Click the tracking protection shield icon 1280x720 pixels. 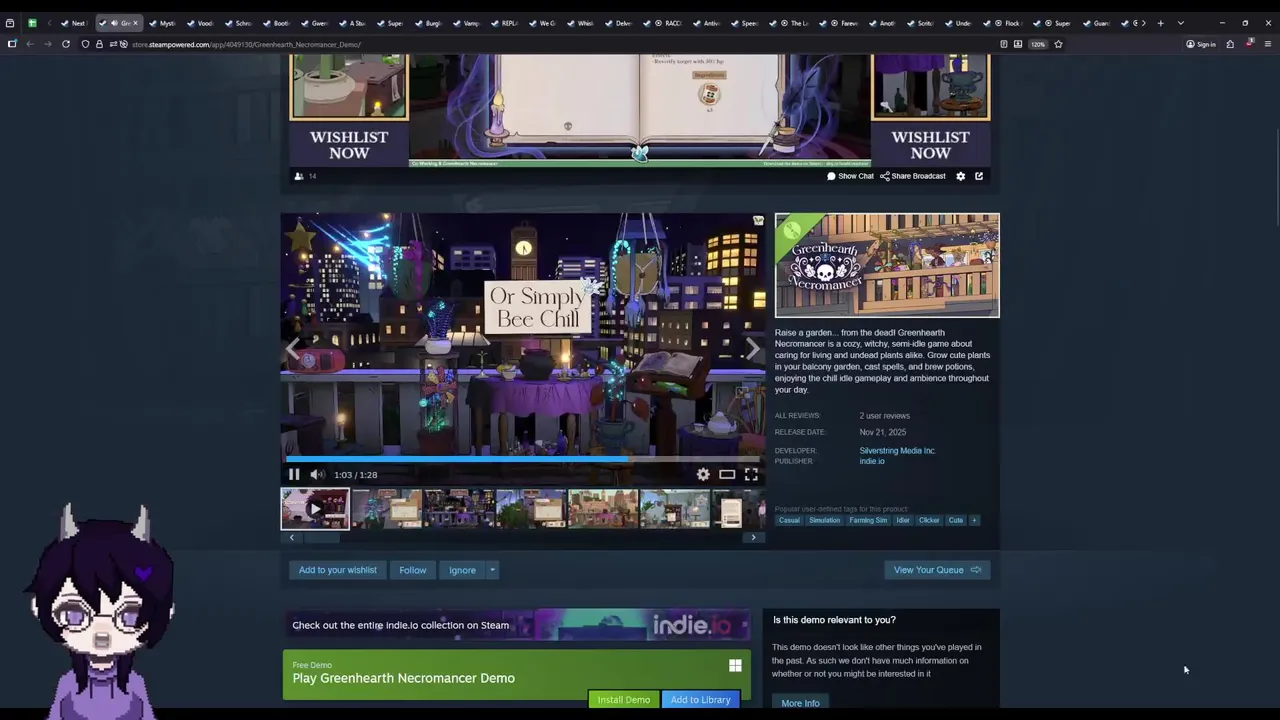point(85,44)
